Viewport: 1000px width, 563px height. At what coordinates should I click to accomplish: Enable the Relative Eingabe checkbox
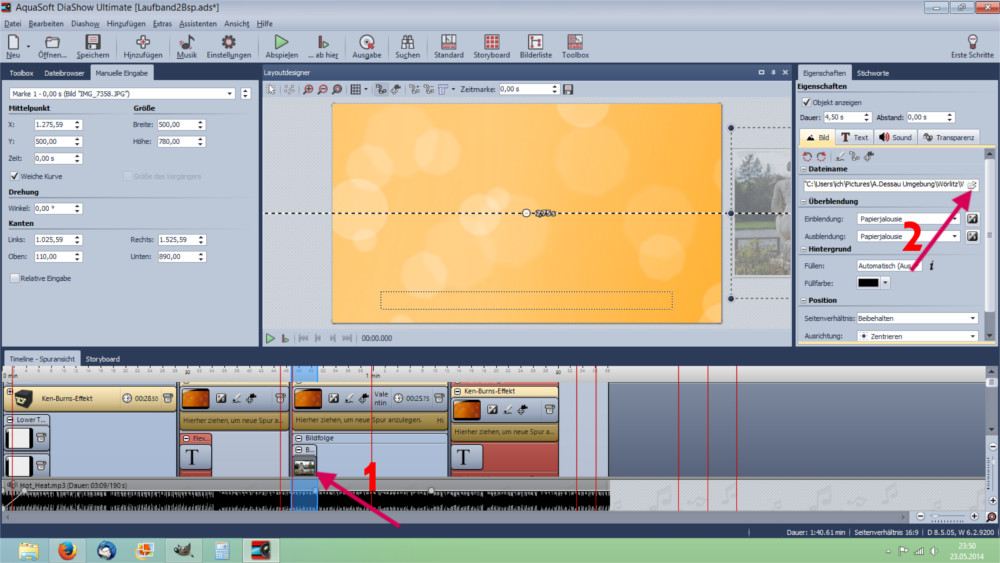pyautogui.click(x=13, y=278)
